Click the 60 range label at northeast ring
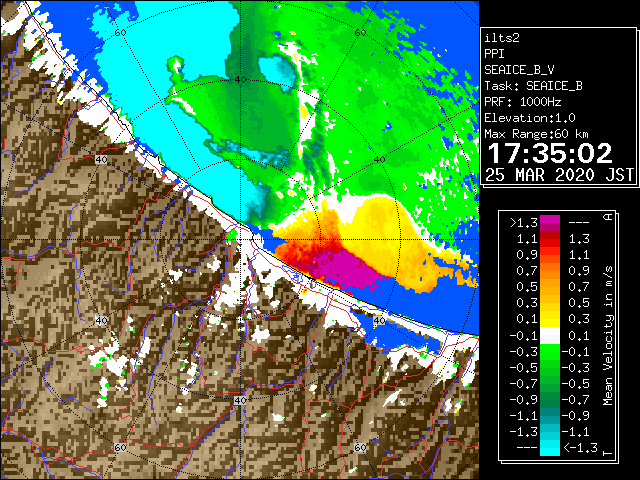Viewport: 640px width, 480px height. coord(360,33)
